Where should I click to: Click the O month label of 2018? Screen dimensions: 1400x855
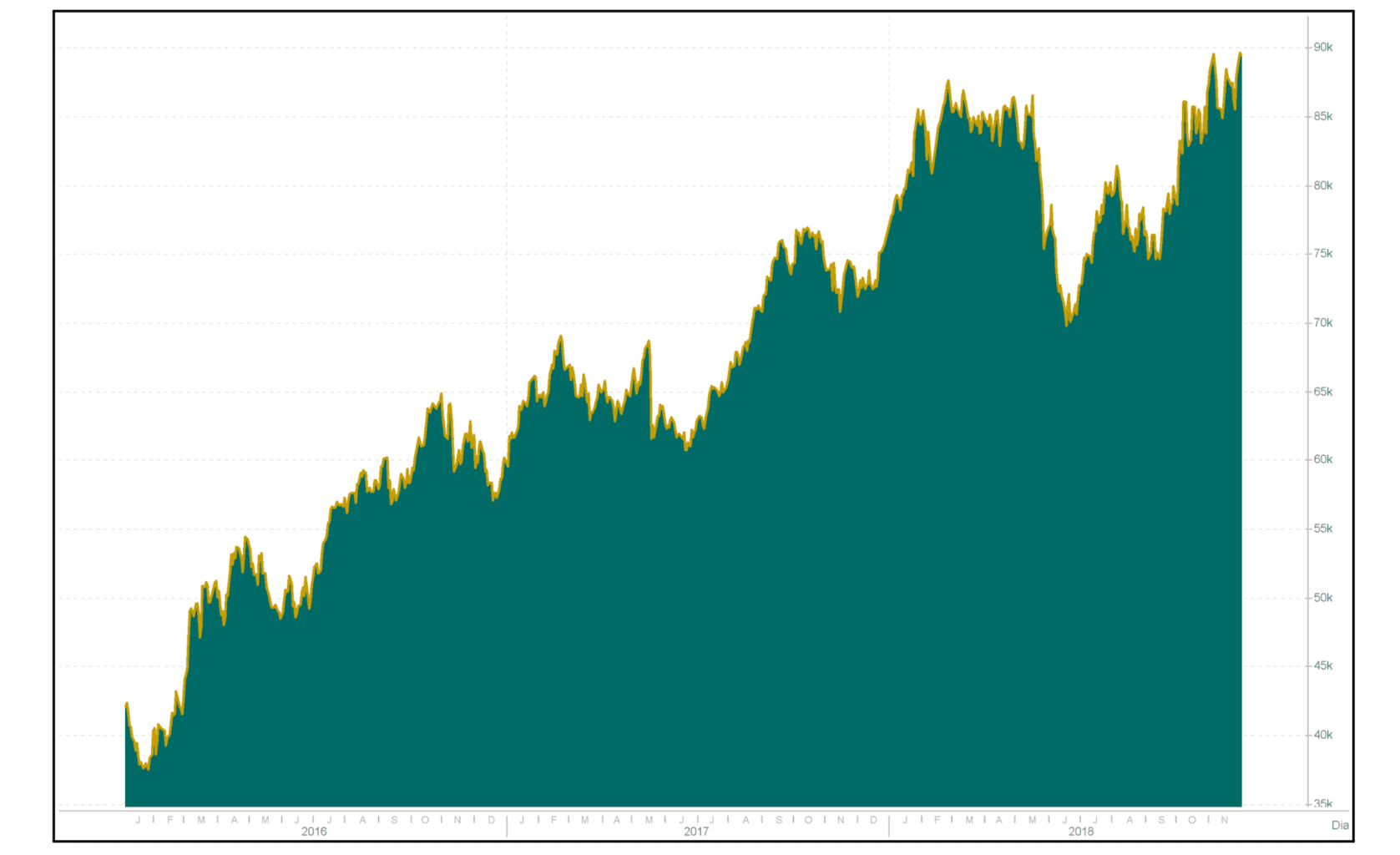click(x=1192, y=820)
